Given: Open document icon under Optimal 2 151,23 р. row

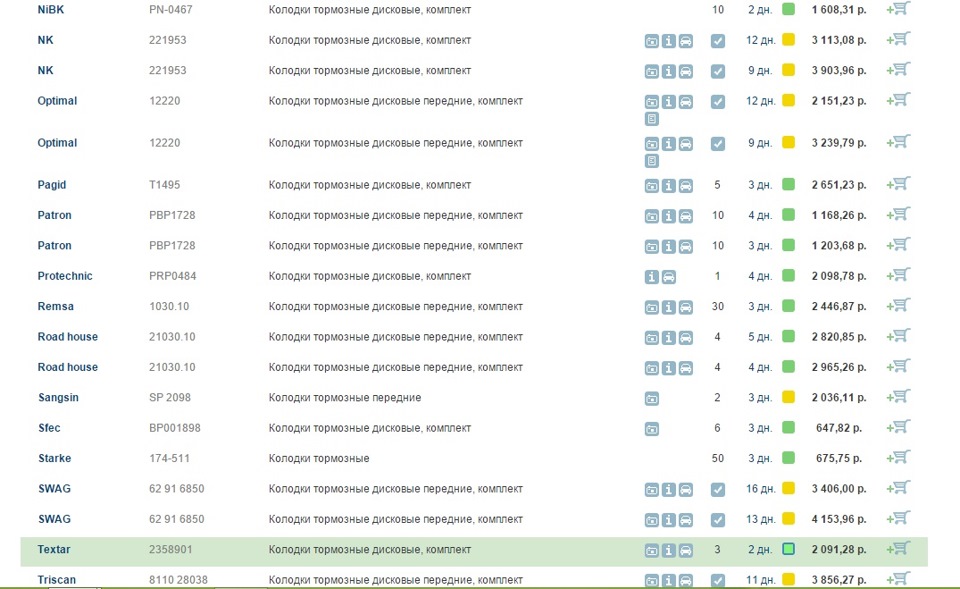Looking at the screenshot, I should point(651,119).
